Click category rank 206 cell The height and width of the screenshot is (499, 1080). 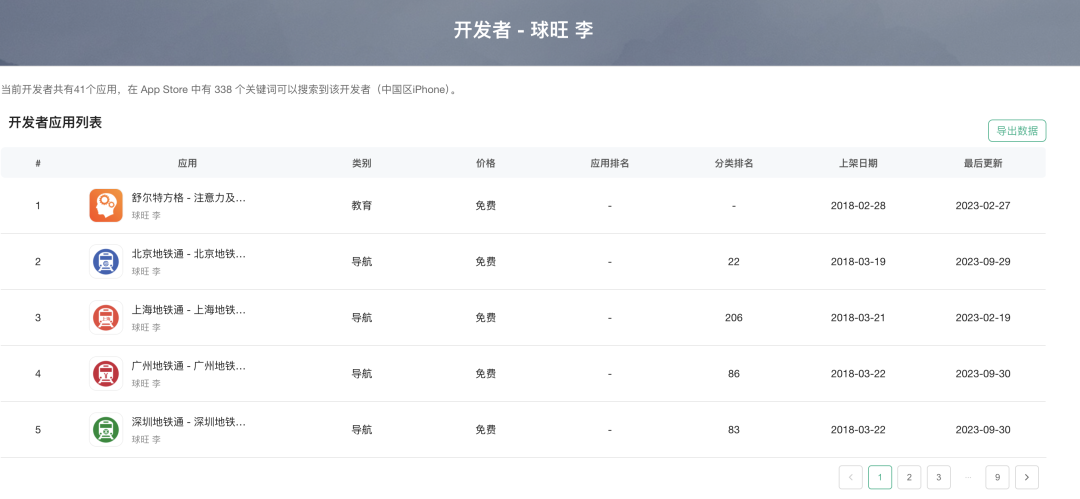coord(734,318)
